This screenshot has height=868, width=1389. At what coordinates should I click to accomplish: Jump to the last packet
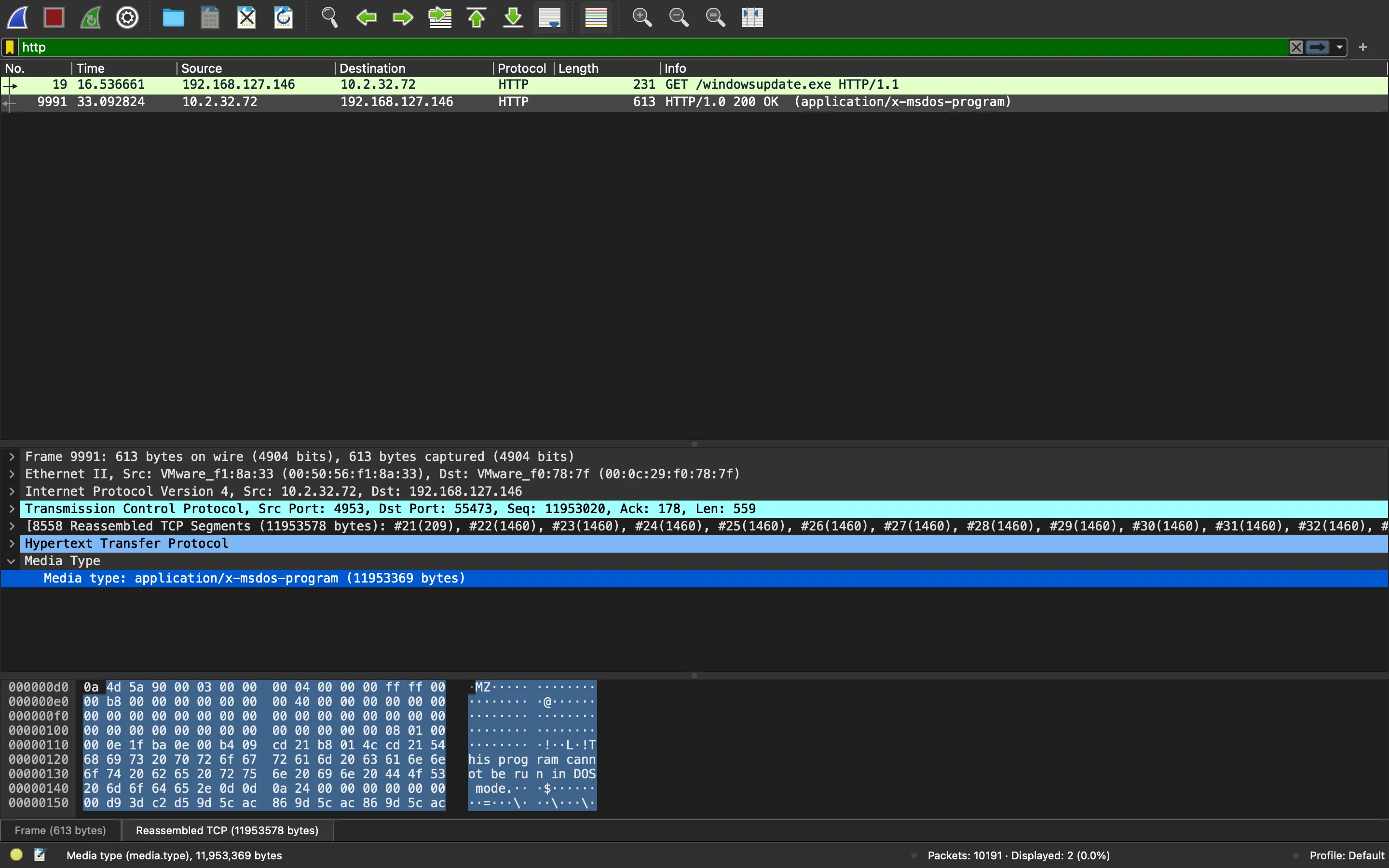pyautogui.click(x=513, y=17)
